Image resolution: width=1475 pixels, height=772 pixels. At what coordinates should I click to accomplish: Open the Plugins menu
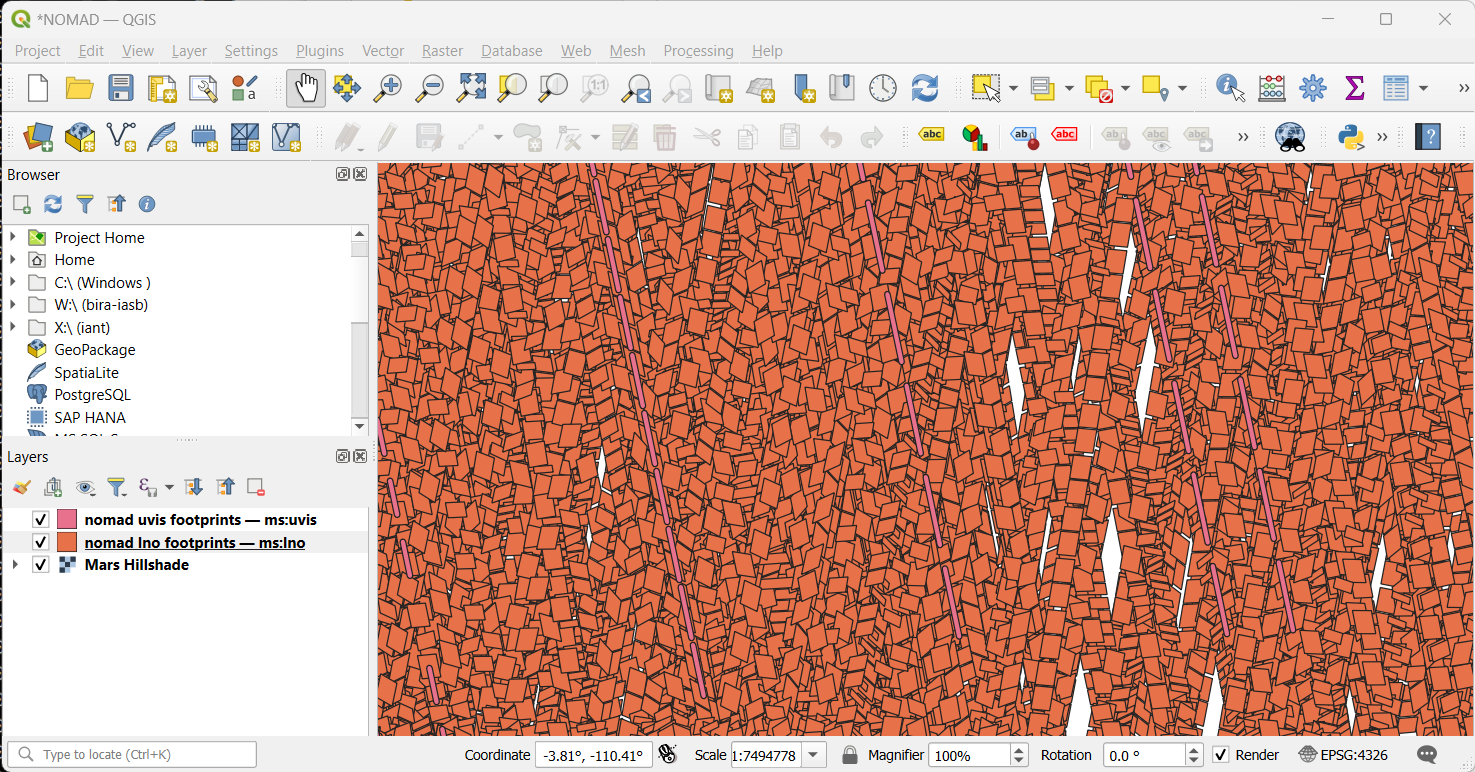tap(320, 51)
